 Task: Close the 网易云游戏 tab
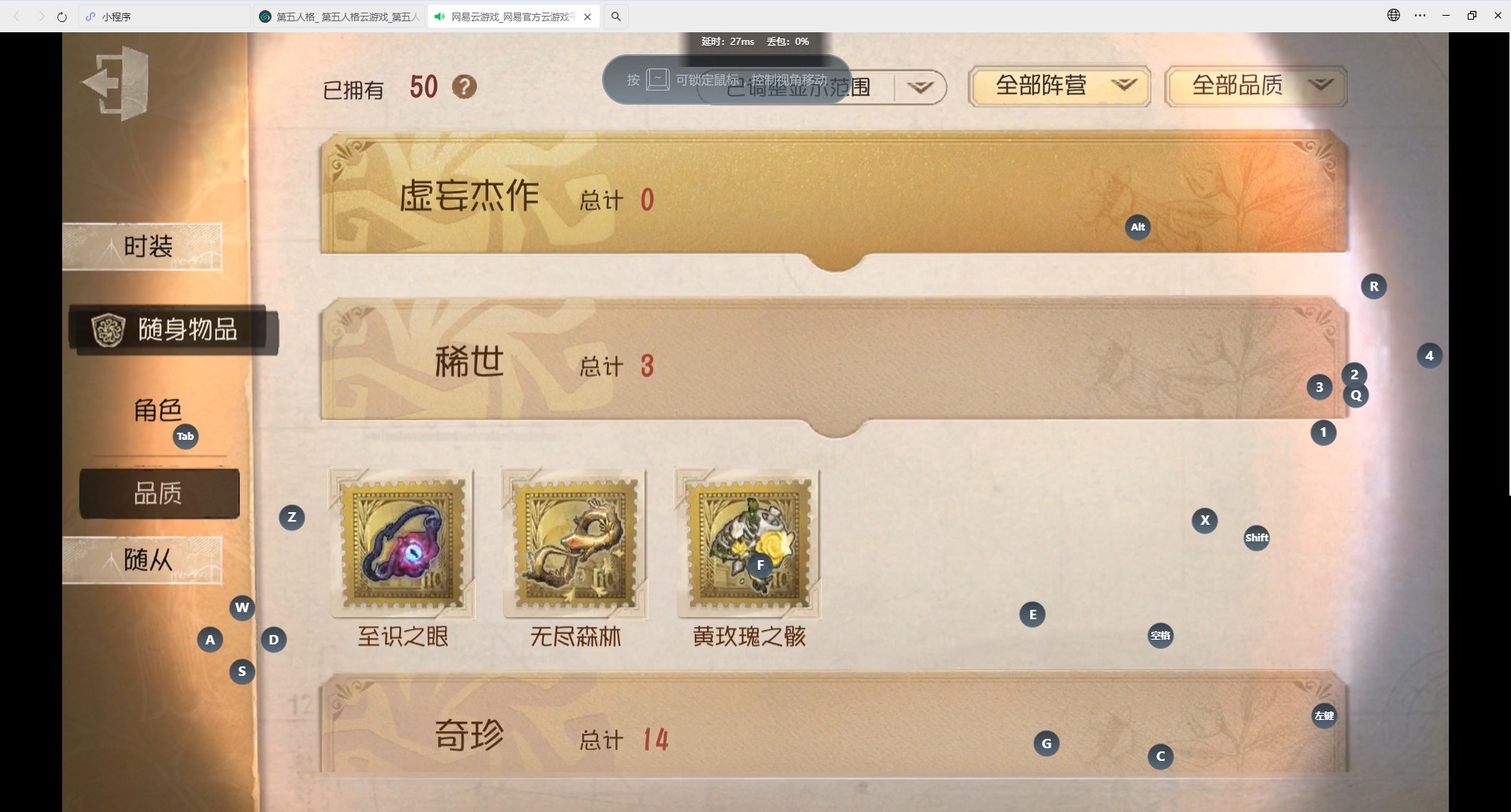click(588, 17)
